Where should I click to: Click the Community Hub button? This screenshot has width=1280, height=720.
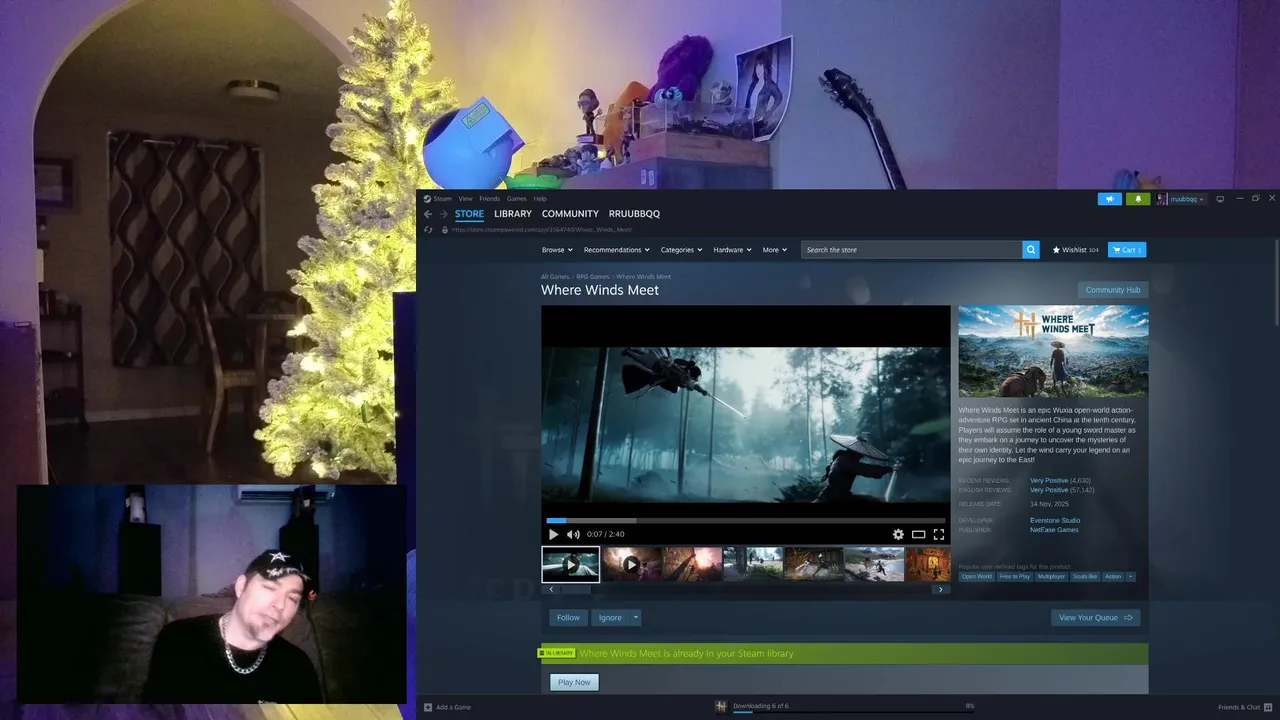point(1113,290)
